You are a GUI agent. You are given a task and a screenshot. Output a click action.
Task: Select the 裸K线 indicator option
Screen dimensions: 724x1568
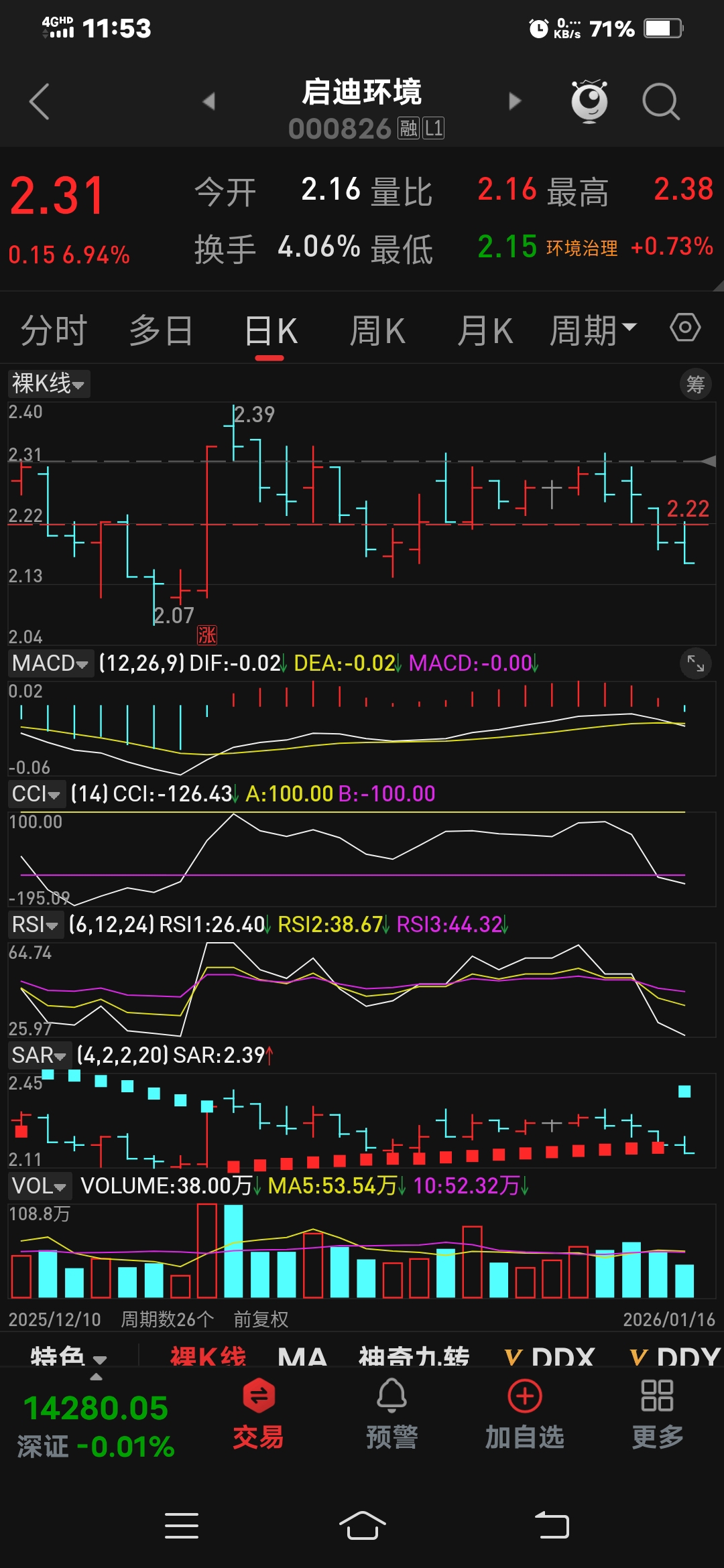click(208, 1357)
